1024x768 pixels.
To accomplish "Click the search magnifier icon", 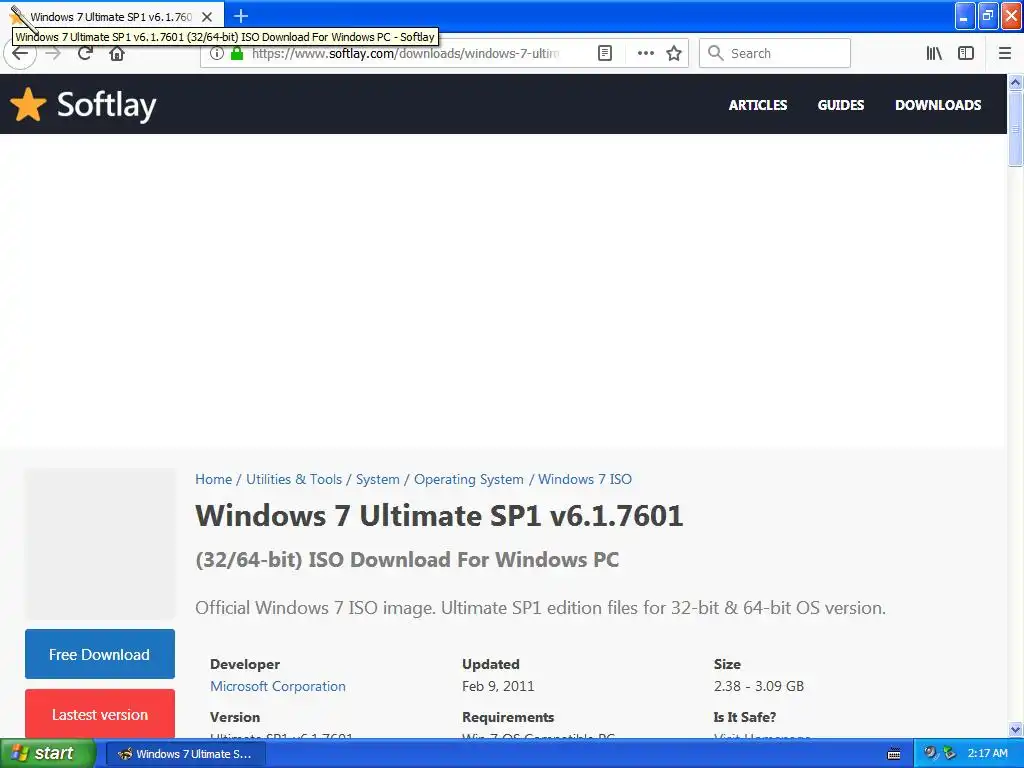I will click(716, 53).
